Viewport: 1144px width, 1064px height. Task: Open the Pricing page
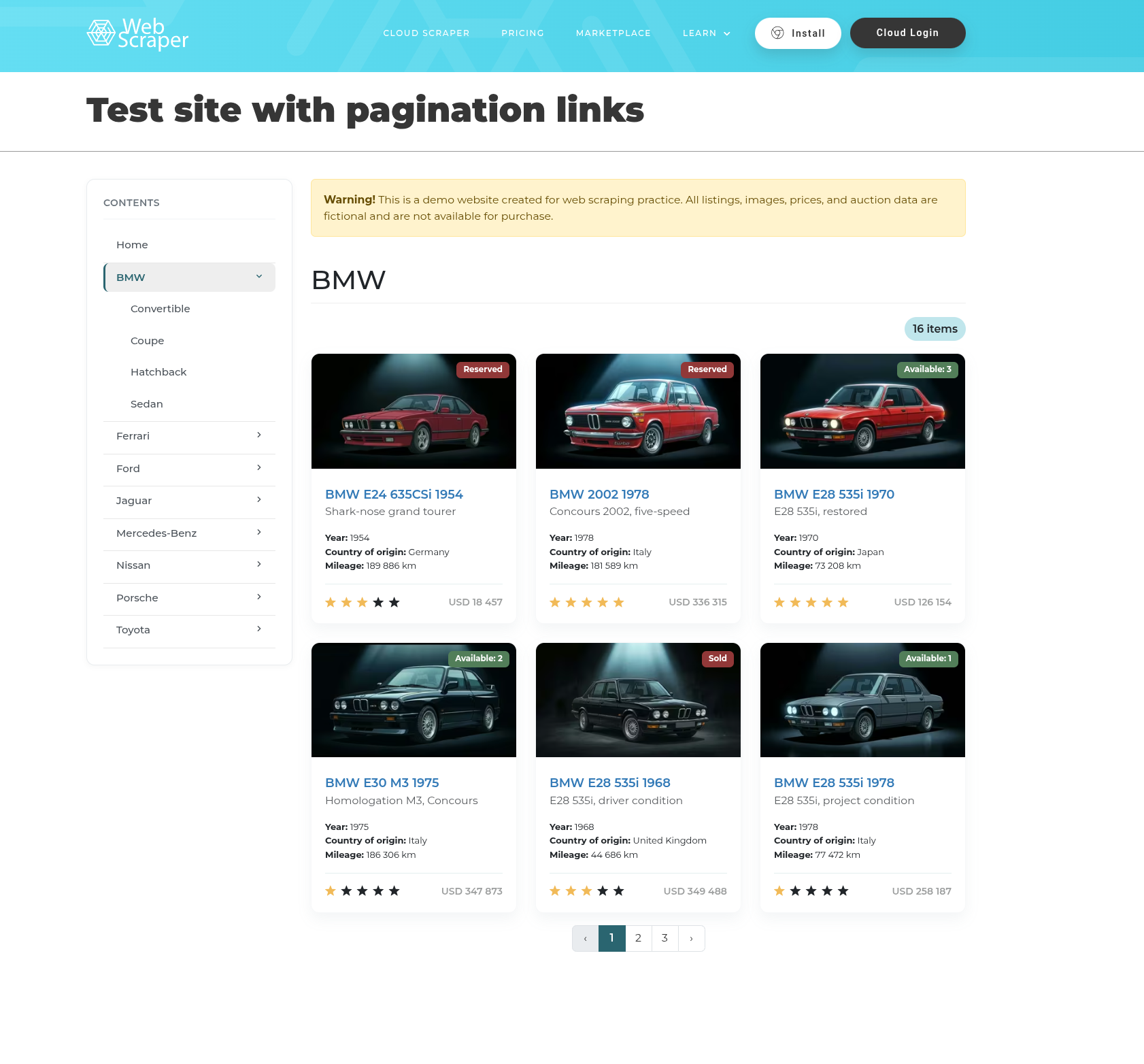522,33
